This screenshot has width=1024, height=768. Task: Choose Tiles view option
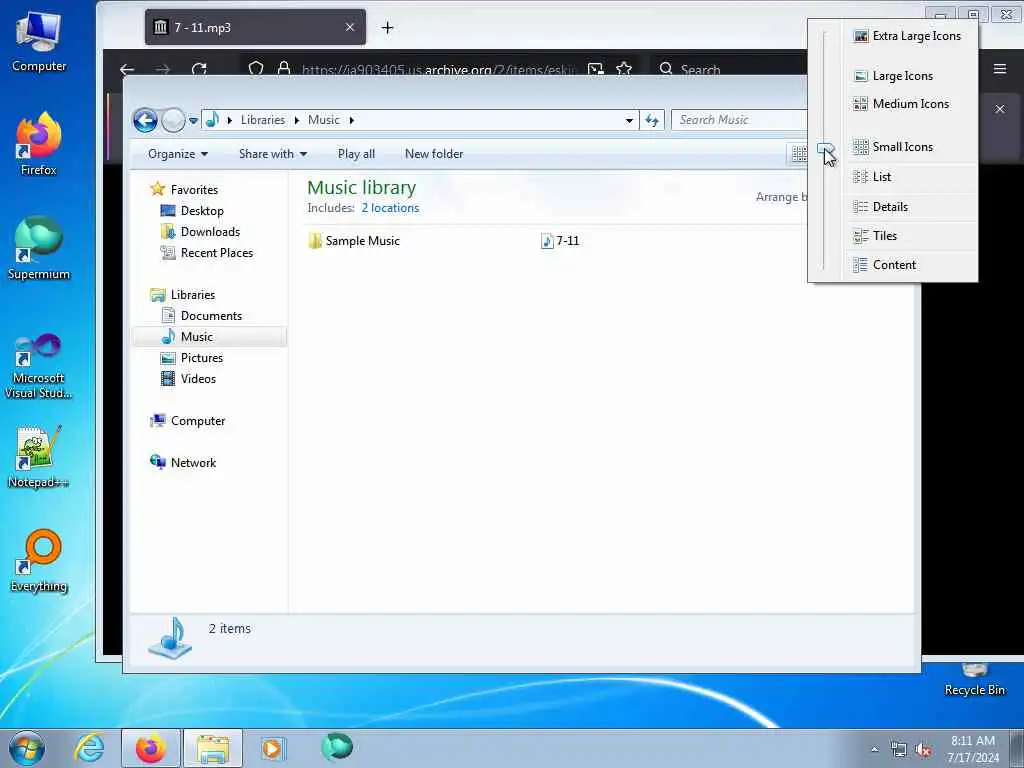tap(875, 236)
